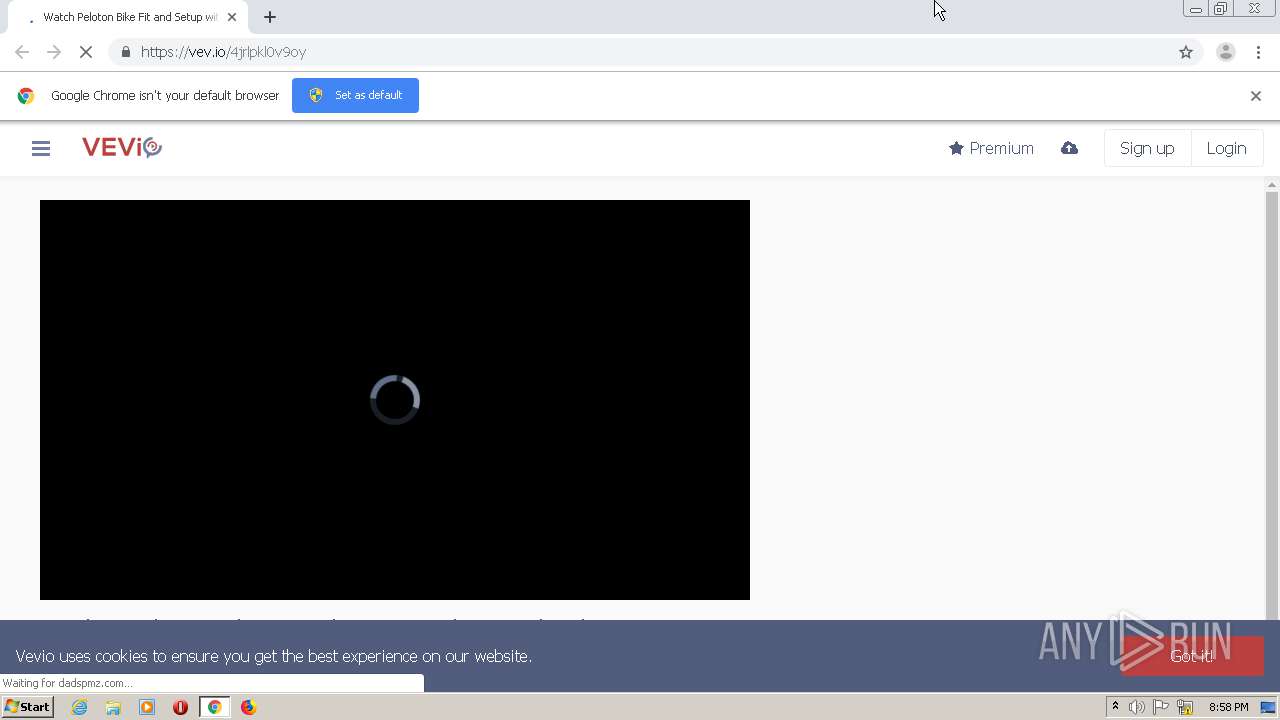Click the 8:58 PM clock
The height and width of the screenshot is (720, 1280).
click(1228, 707)
